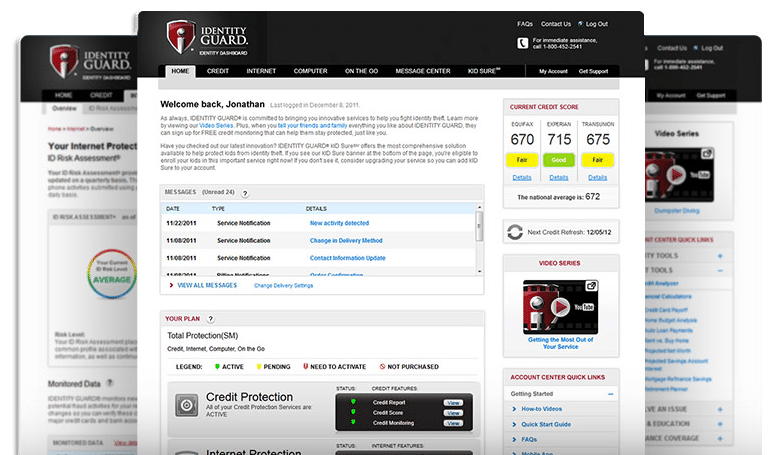Open FAQs quick link in Account Center
Viewport: 778px width, 455px height.
point(529,440)
